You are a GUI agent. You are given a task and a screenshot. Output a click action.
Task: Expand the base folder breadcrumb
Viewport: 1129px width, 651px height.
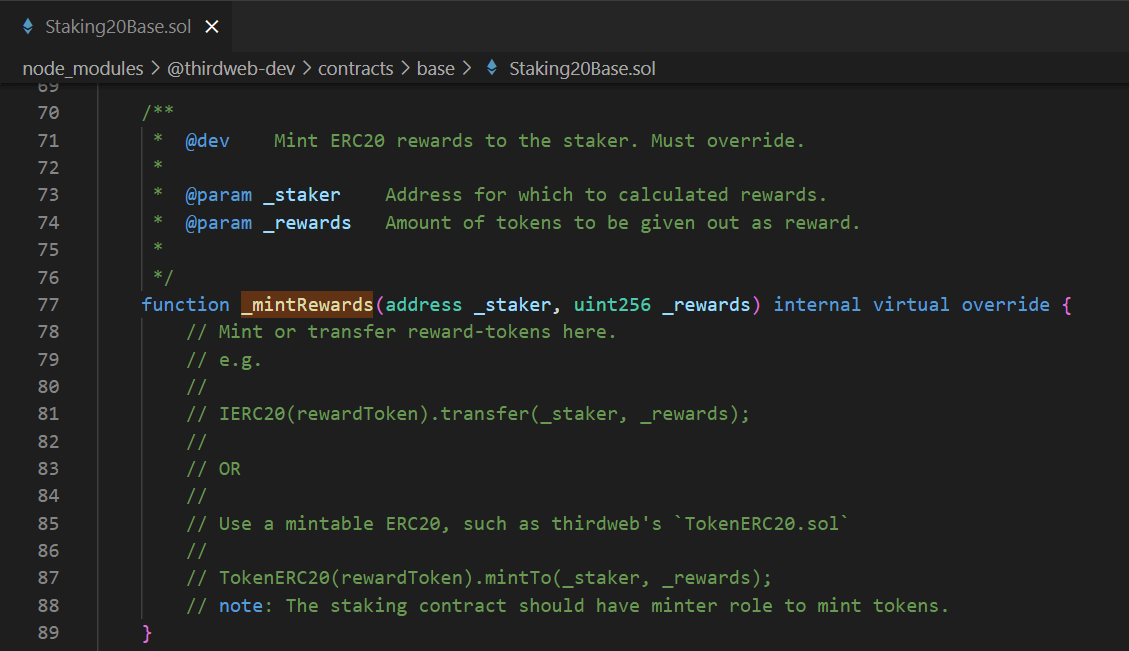click(x=436, y=68)
